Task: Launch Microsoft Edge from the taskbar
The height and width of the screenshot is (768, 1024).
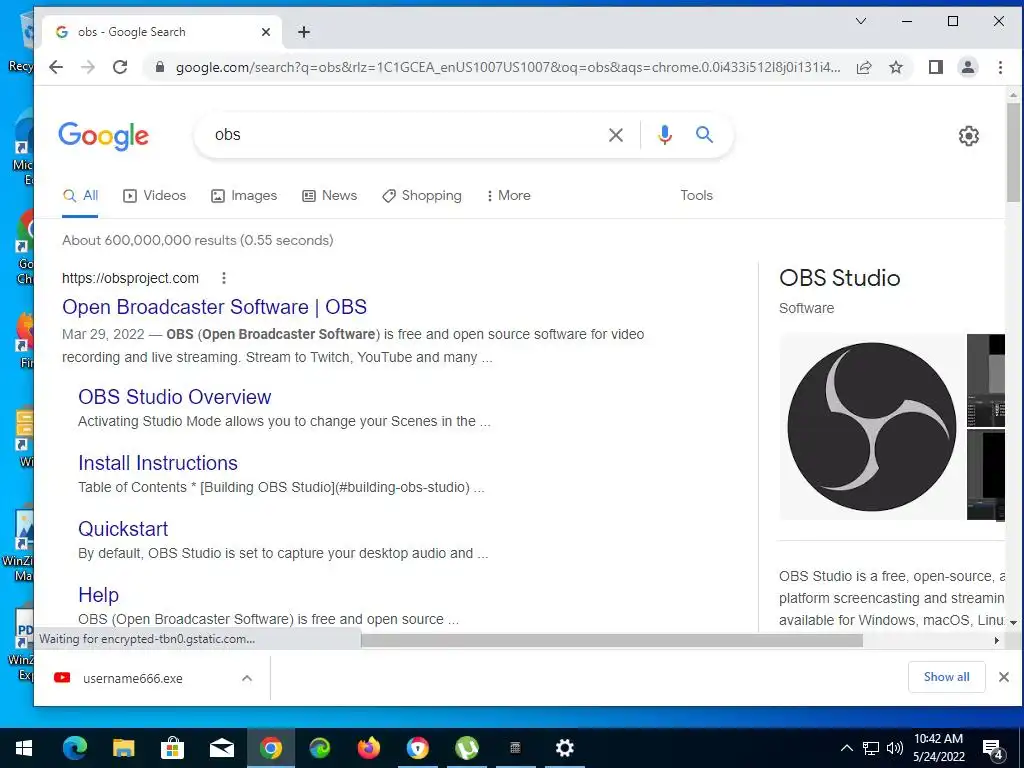Action: pos(74,748)
